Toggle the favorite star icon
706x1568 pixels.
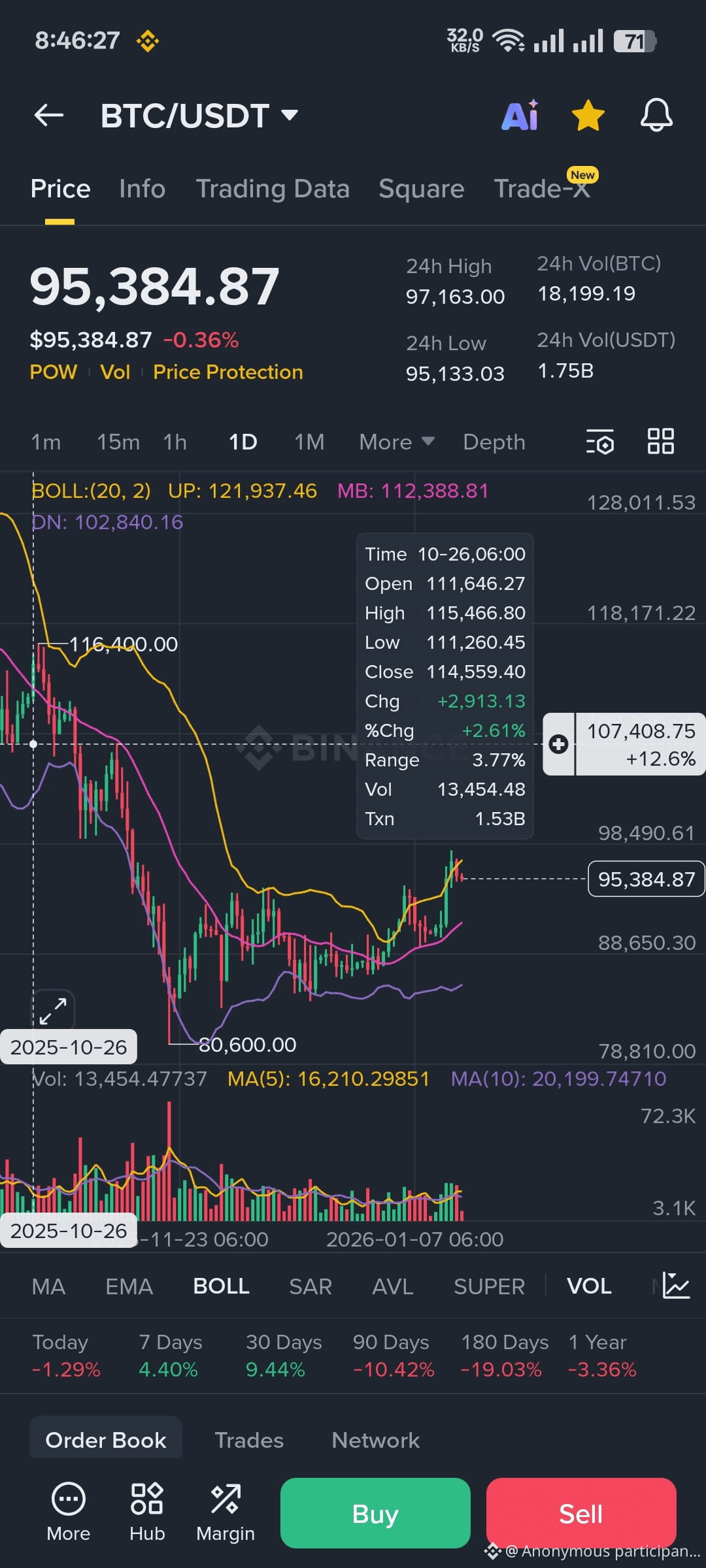click(x=588, y=116)
